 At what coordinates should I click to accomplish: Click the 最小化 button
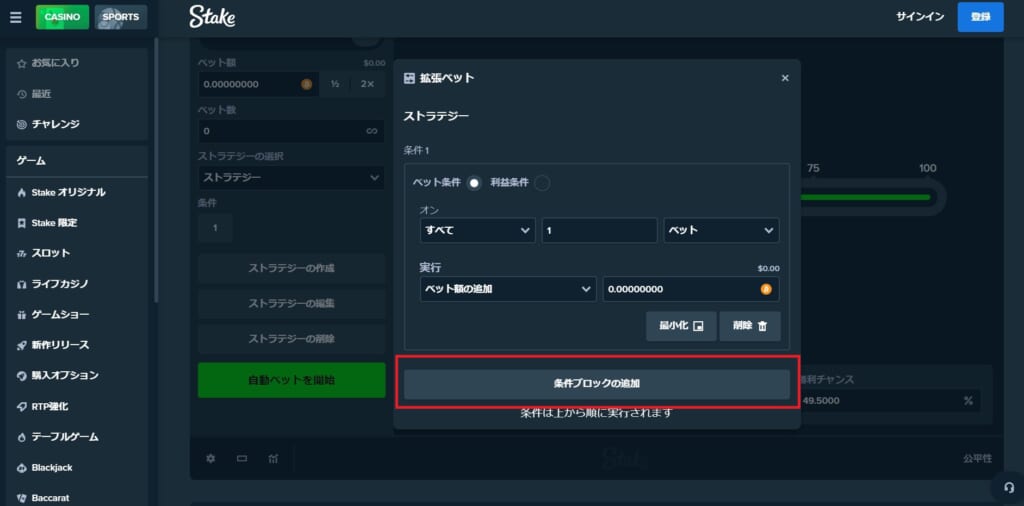coord(681,326)
